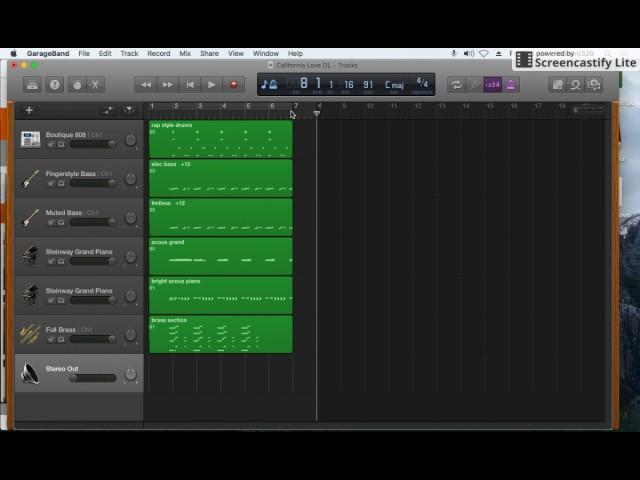Solo the Fingerstyle Bass track
Image resolution: width=640 pixels, height=480 pixels.
[61, 184]
